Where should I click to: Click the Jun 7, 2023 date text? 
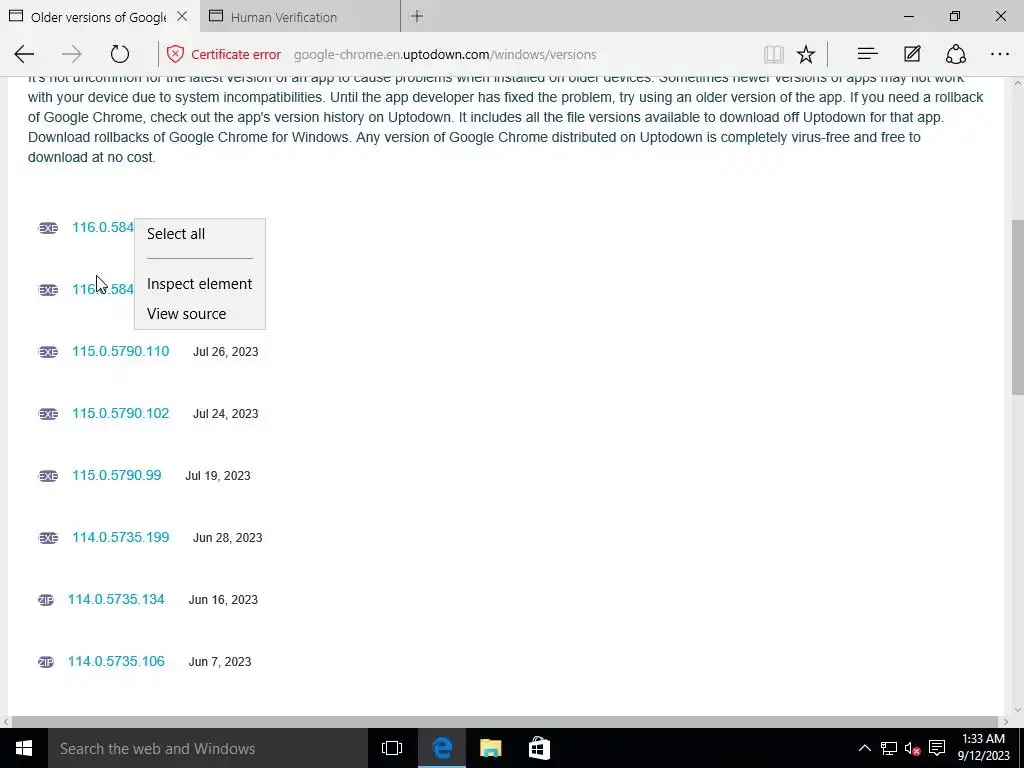click(x=219, y=662)
